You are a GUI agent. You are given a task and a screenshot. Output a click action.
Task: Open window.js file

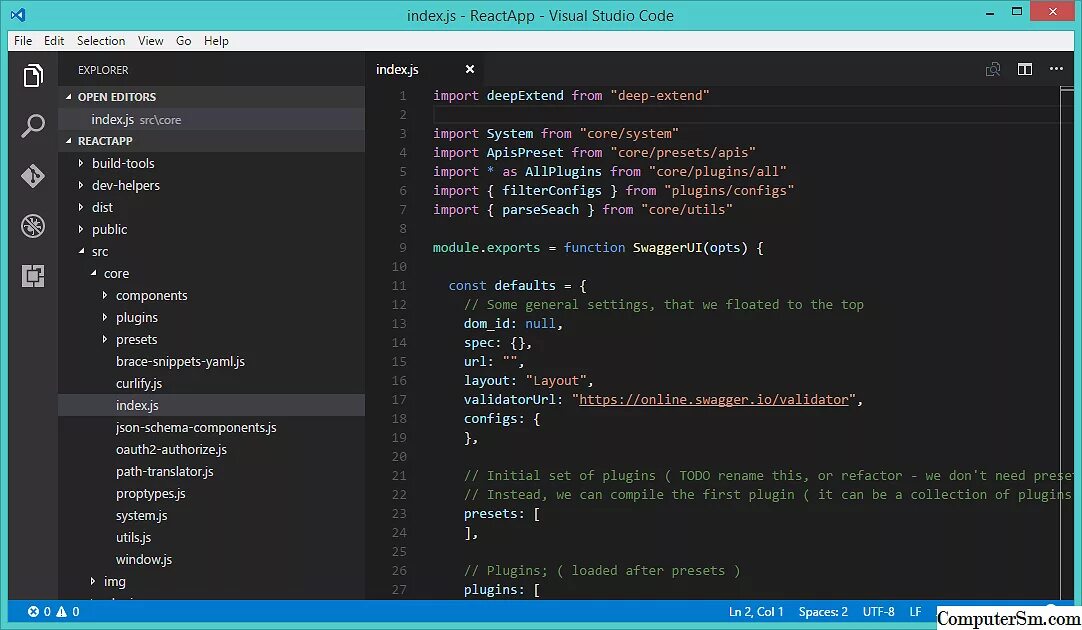coord(144,560)
